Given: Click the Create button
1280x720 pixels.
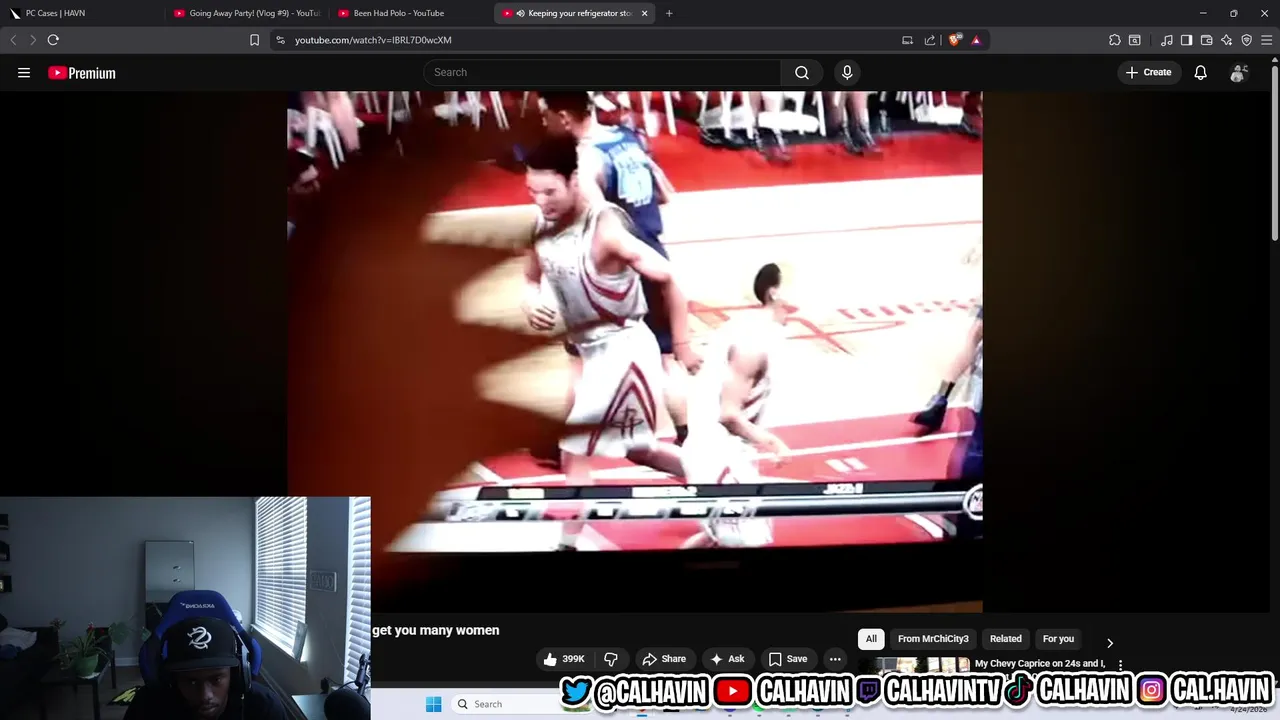Looking at the screenshot, I should pos(1148,72).
